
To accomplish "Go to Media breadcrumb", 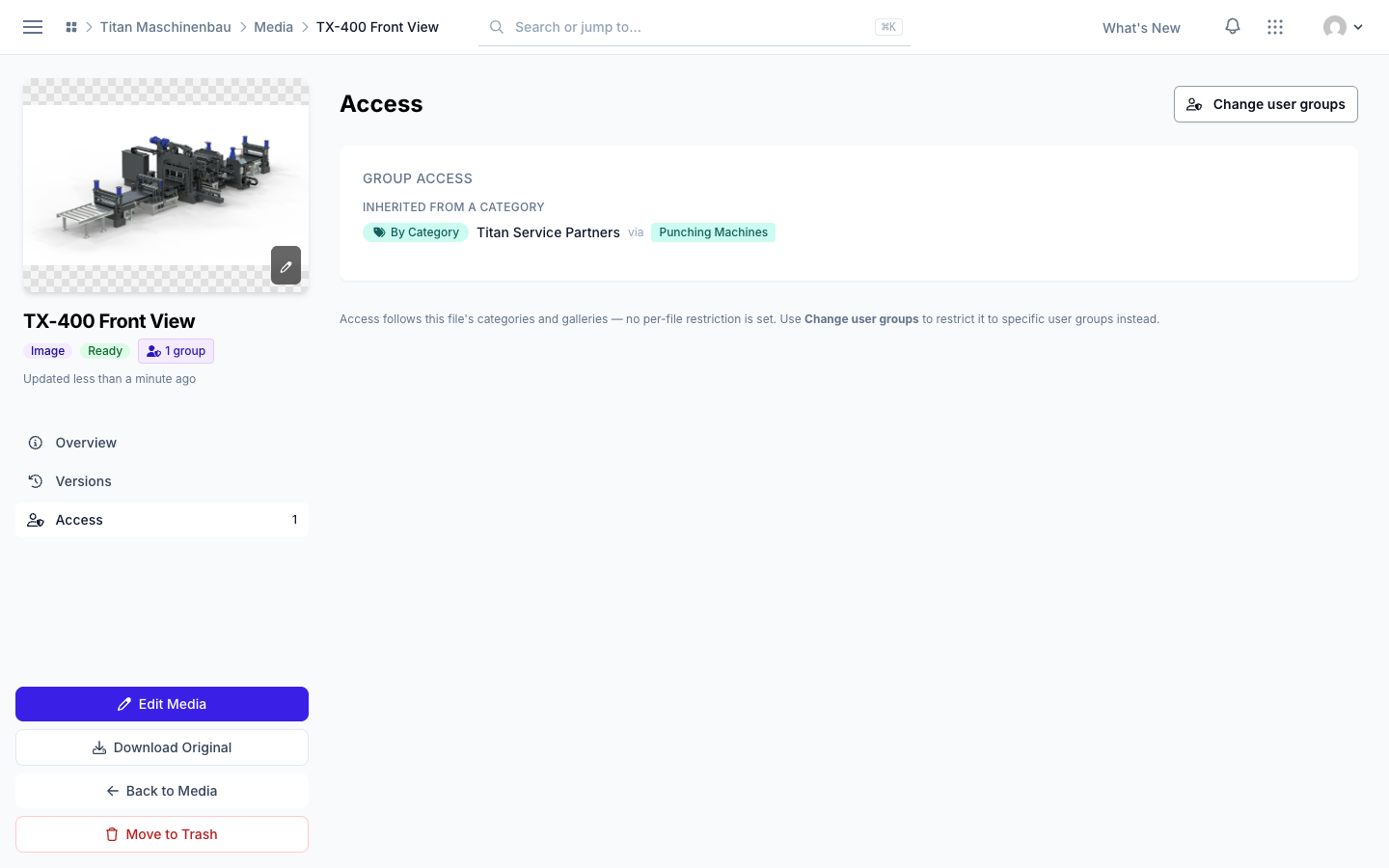I will coord(273,27).
